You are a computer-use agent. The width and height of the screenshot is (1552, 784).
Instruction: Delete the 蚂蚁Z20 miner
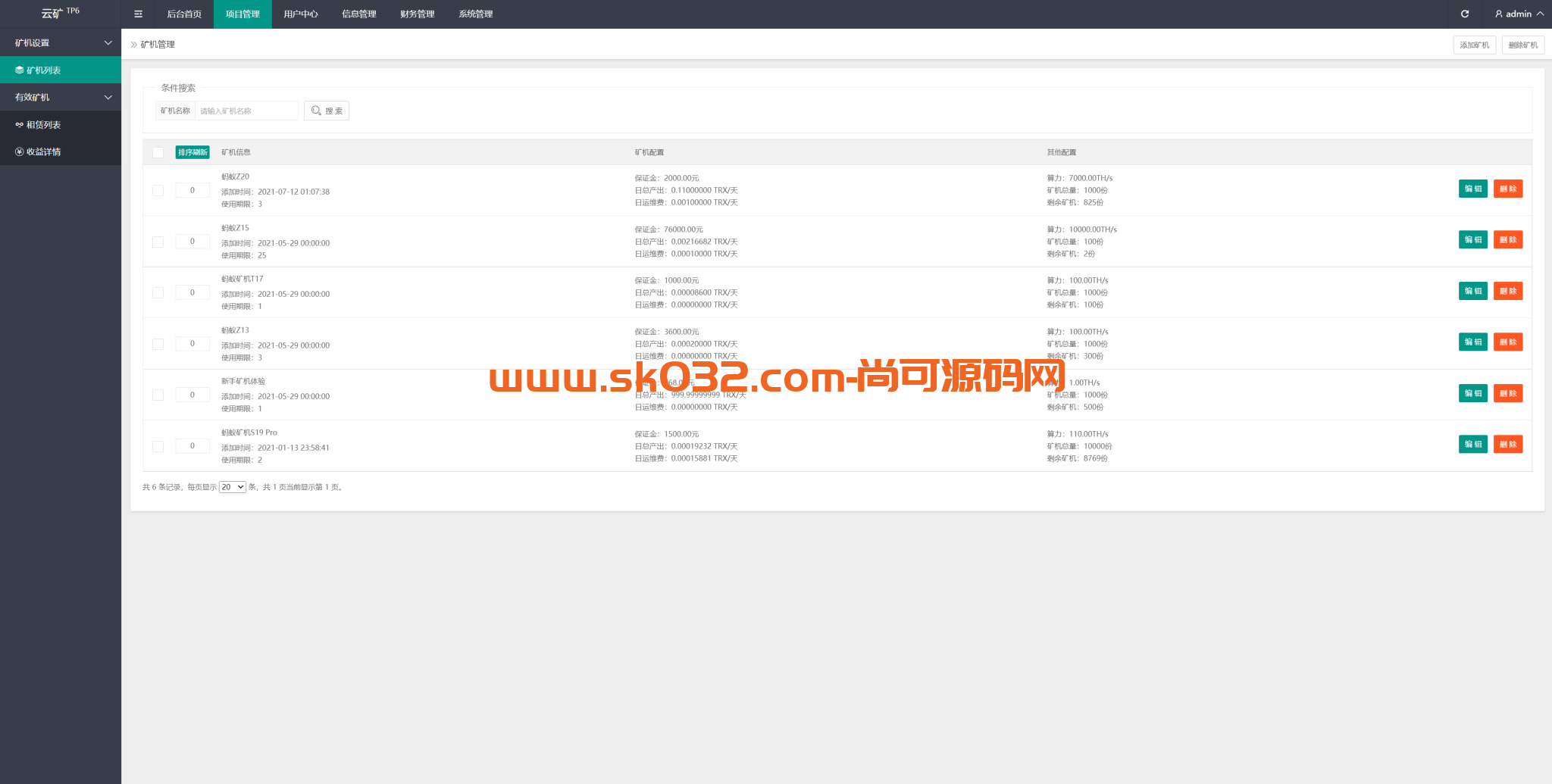(1508, 189)
